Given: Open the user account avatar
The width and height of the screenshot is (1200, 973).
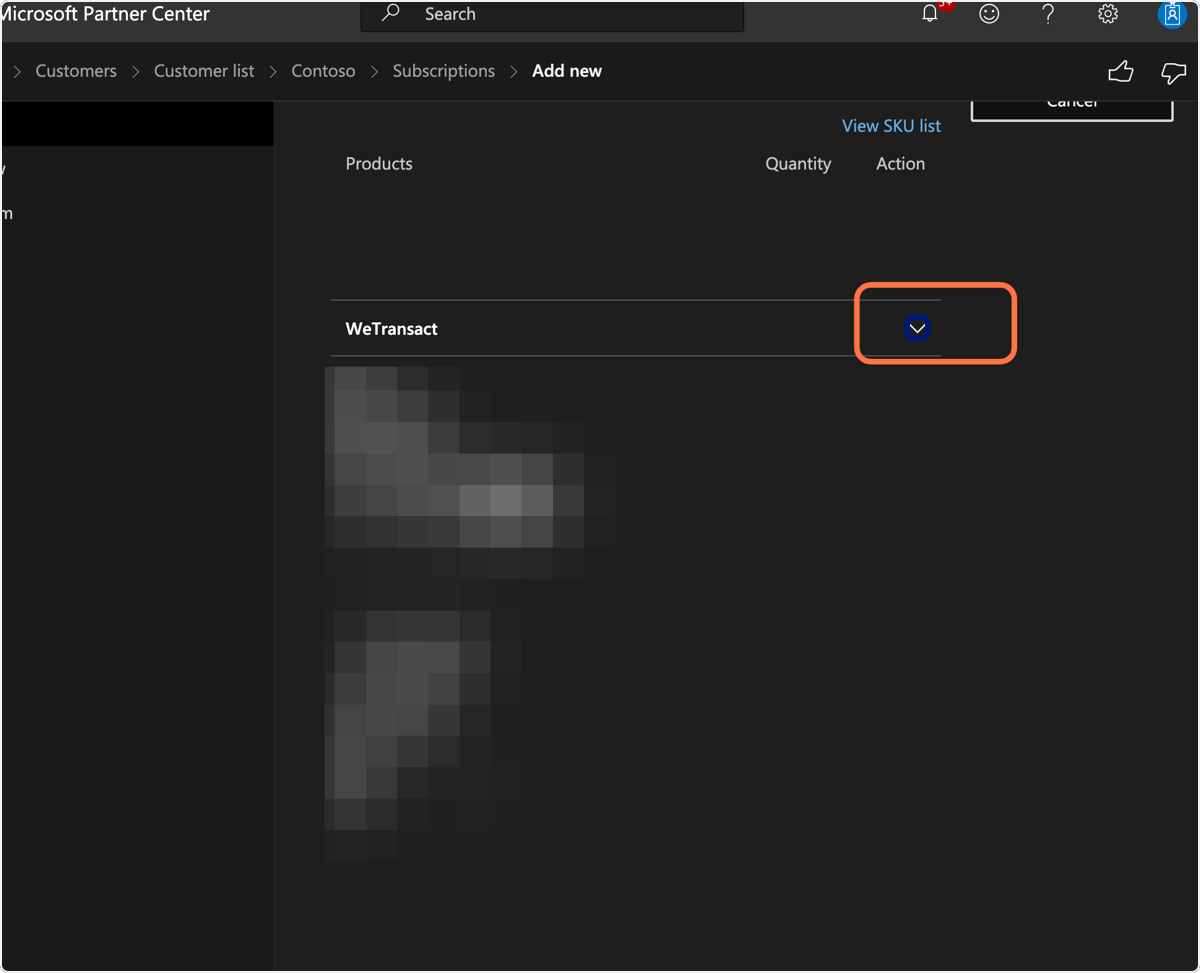Looking at the screenshot, I should pos(1171,14).
